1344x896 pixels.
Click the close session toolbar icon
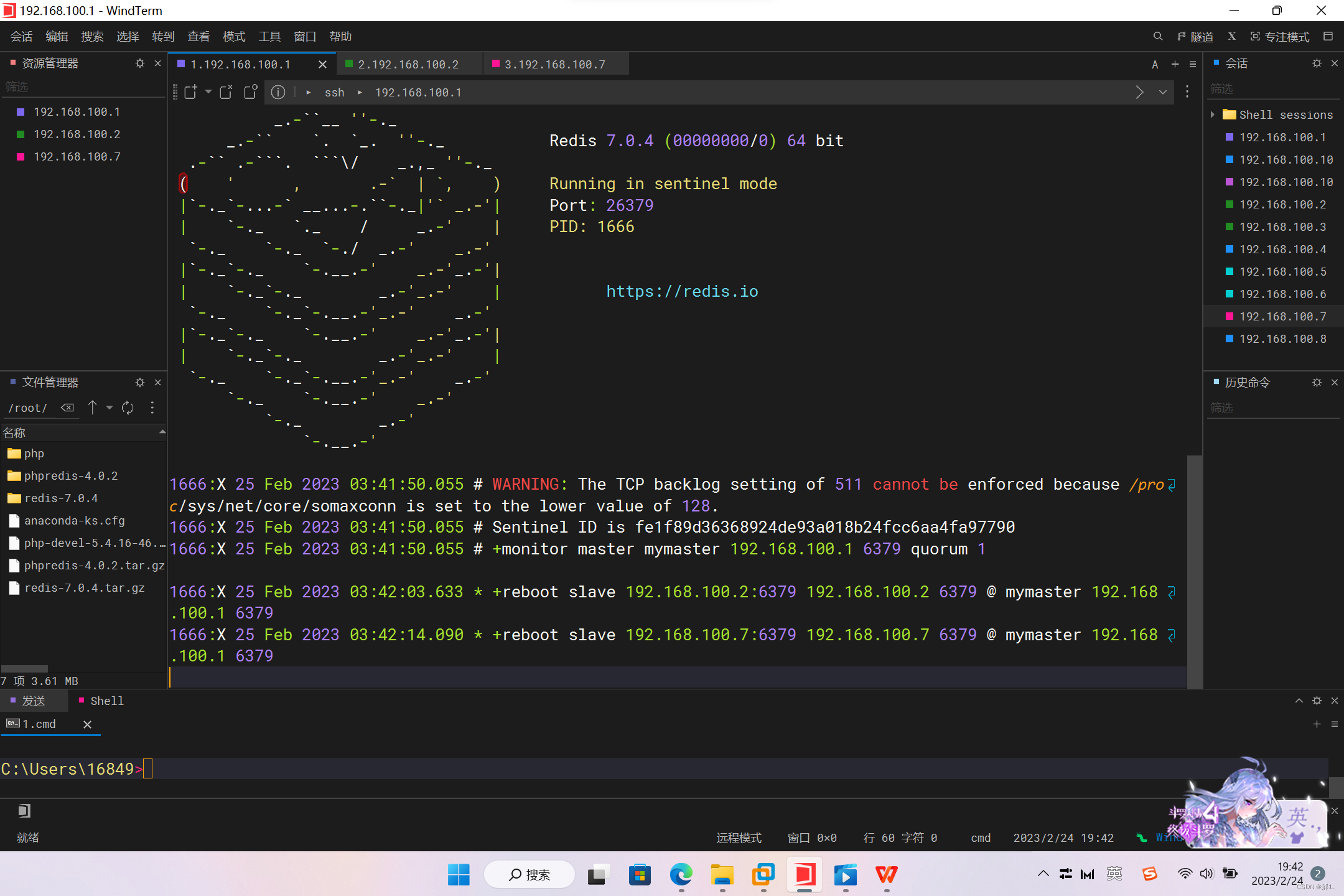pos(226,92)
